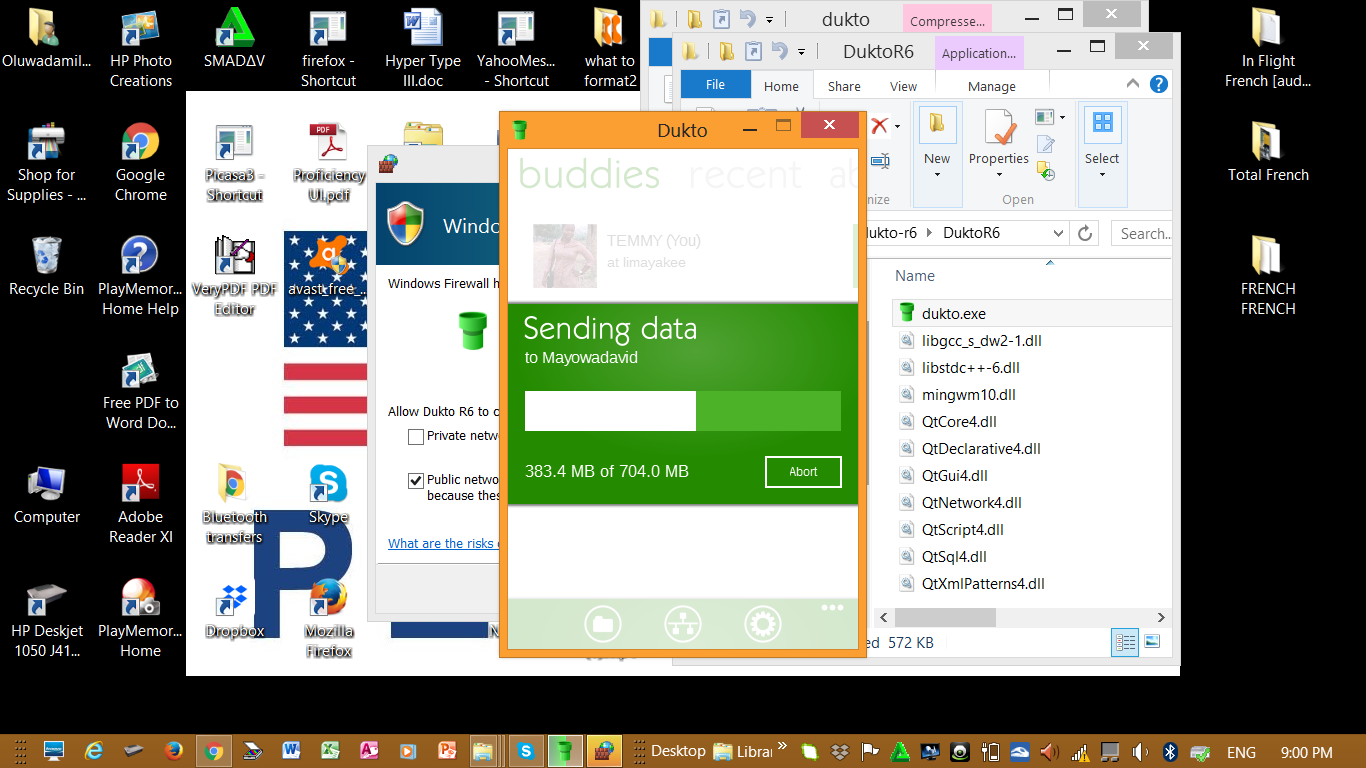Screen dimensions: 1366x768
Task: Click the Sending data progress bar in Dukto
Action: 683,411
